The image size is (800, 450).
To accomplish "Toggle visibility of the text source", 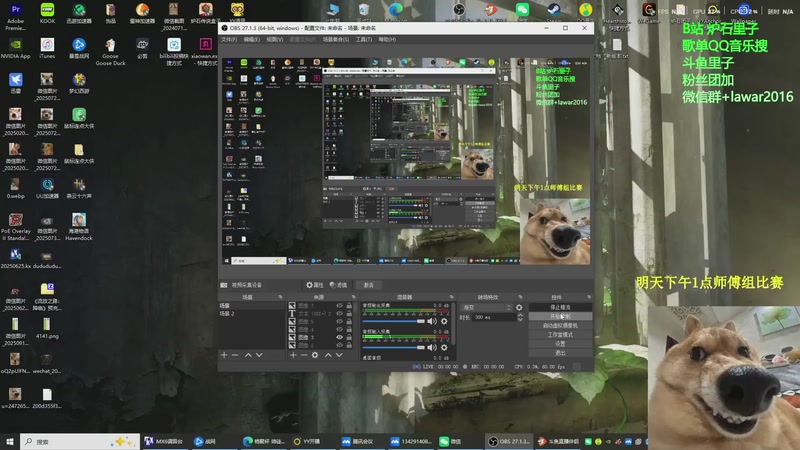I will pos(339,313).
